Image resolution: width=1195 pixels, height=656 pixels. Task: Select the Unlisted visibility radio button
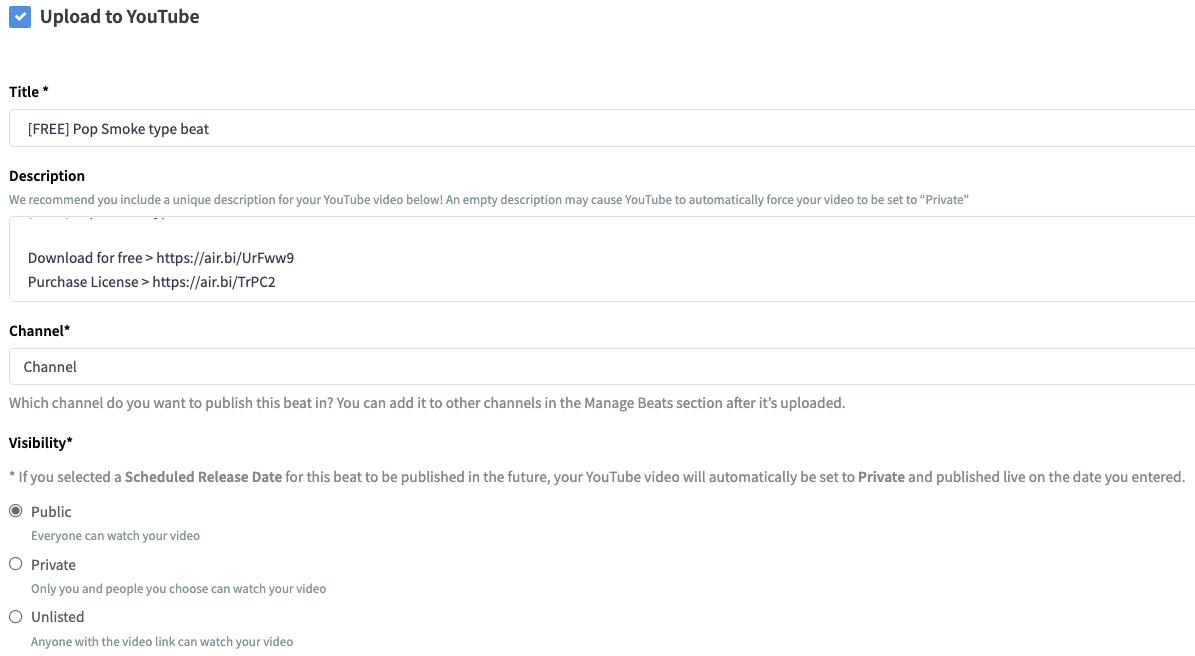click(16, 617)
